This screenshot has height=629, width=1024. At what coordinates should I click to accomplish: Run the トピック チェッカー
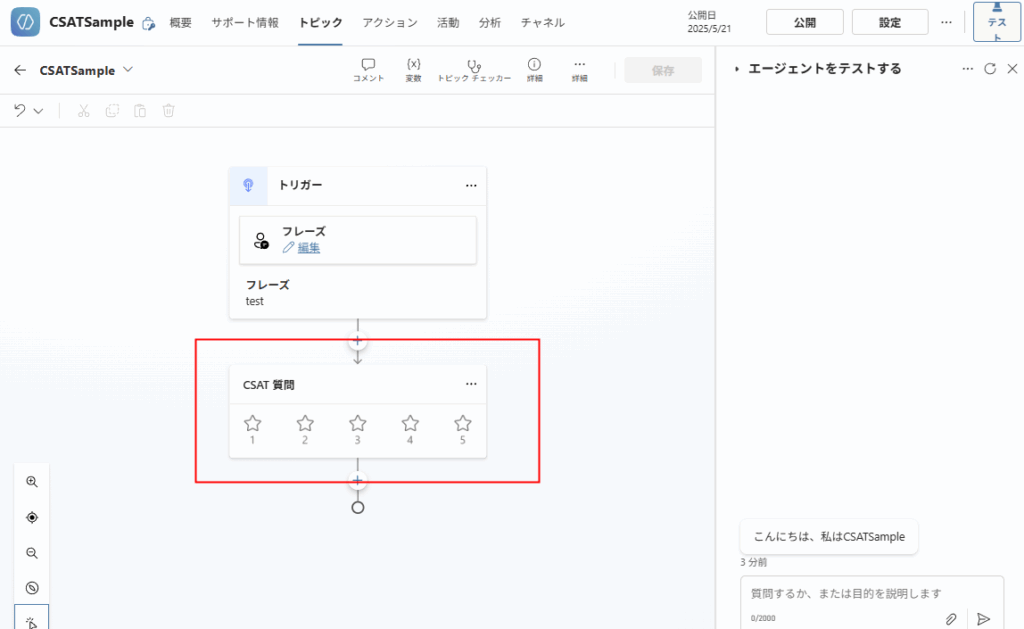[x=474, y=70]
